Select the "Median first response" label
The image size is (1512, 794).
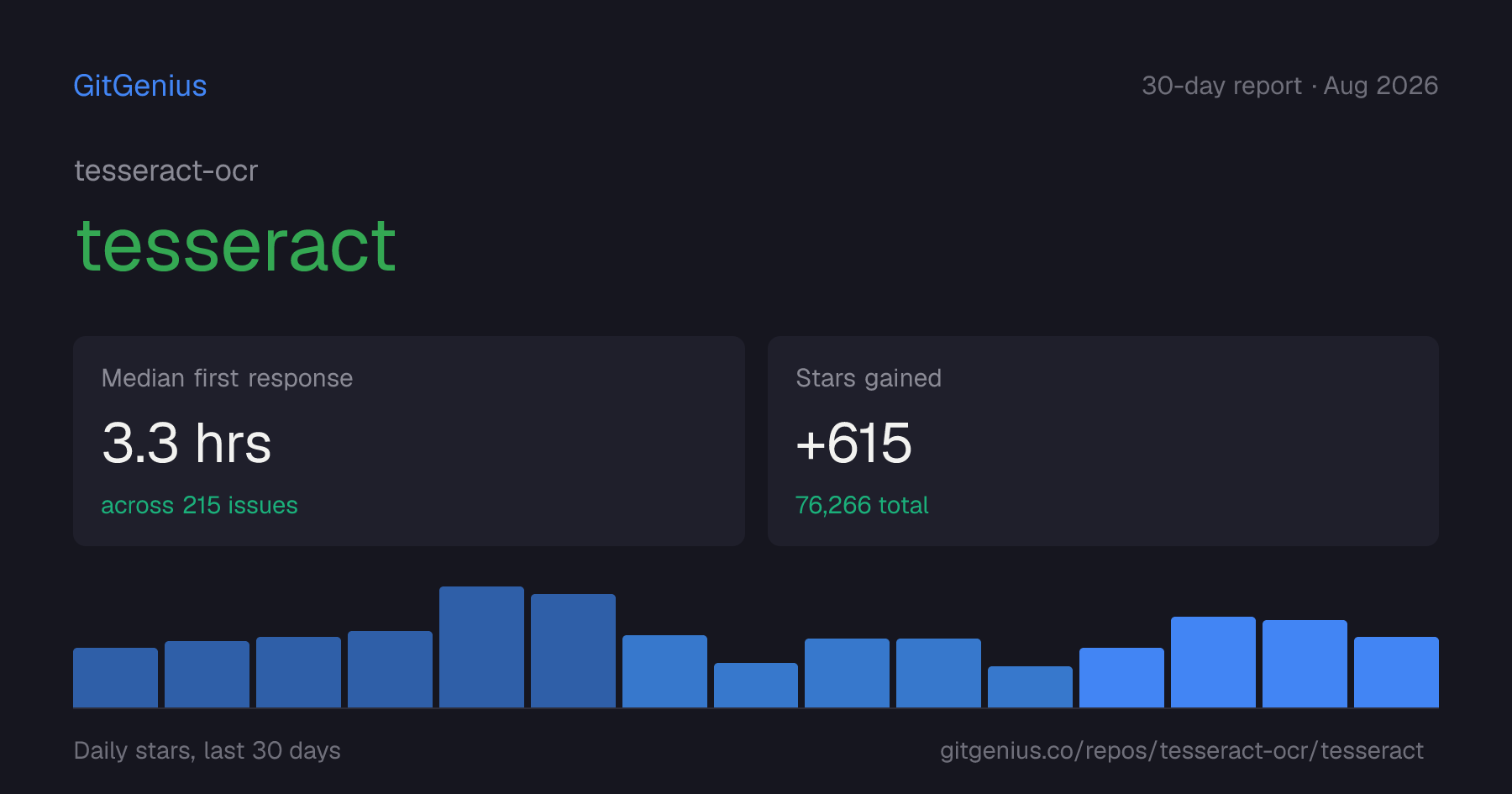(227, 378)
